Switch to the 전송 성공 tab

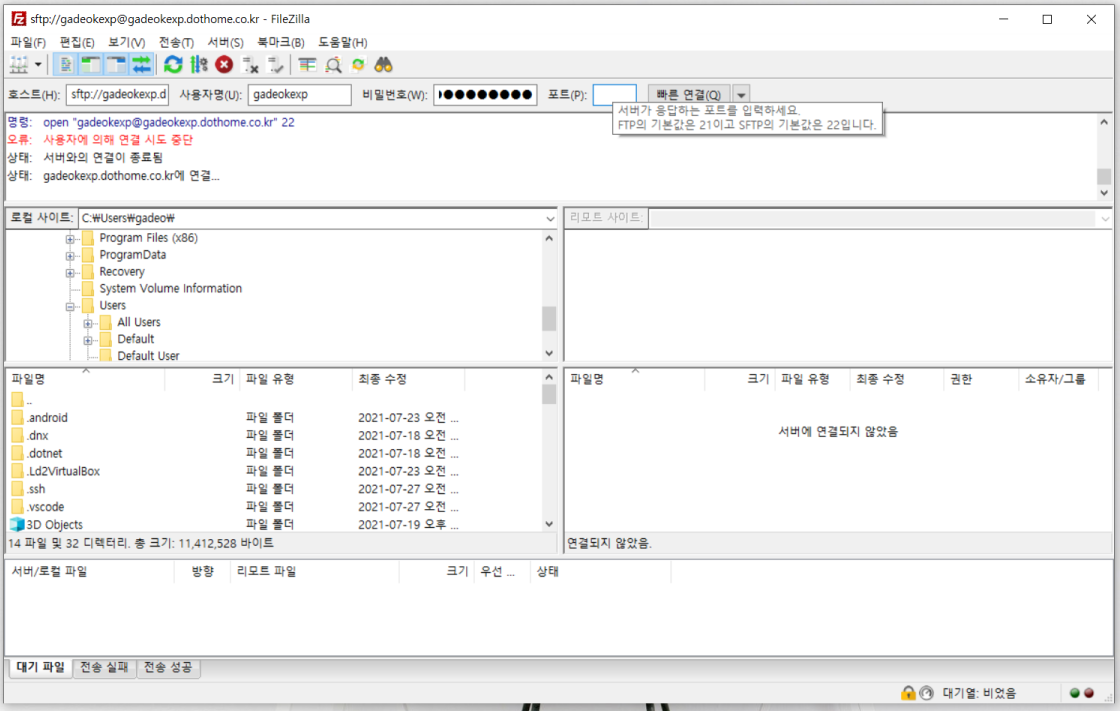click(168, 667)
